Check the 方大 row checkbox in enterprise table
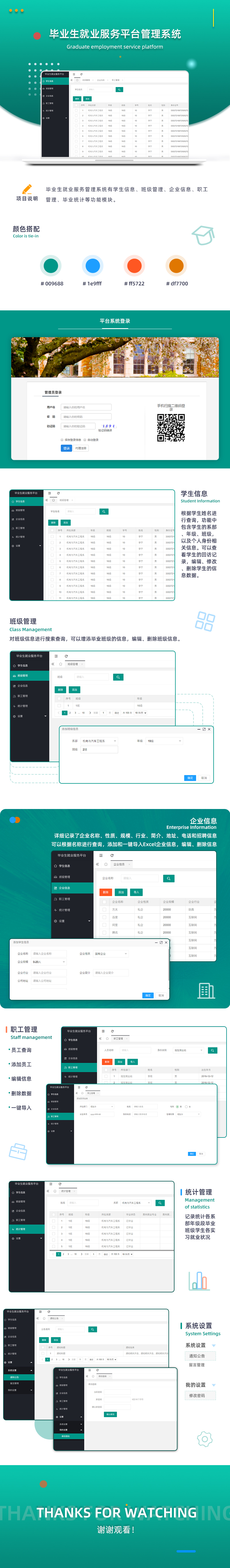 click(105, 909)
